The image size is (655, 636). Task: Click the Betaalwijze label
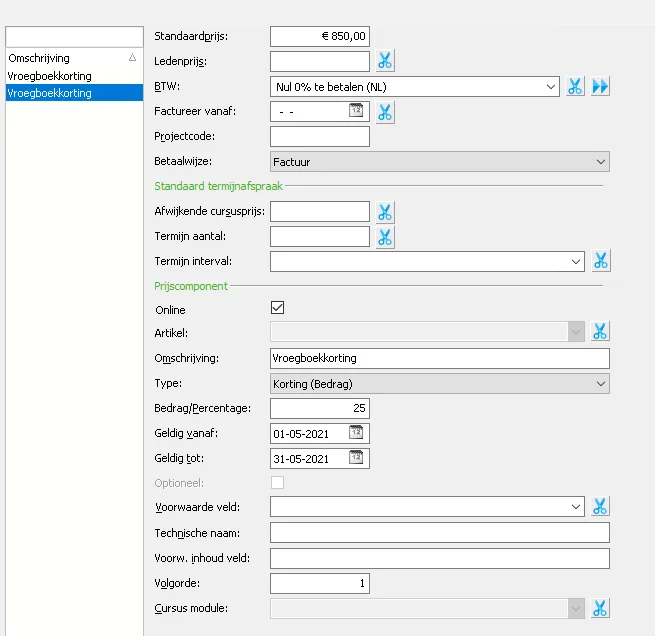click(183, 161)
